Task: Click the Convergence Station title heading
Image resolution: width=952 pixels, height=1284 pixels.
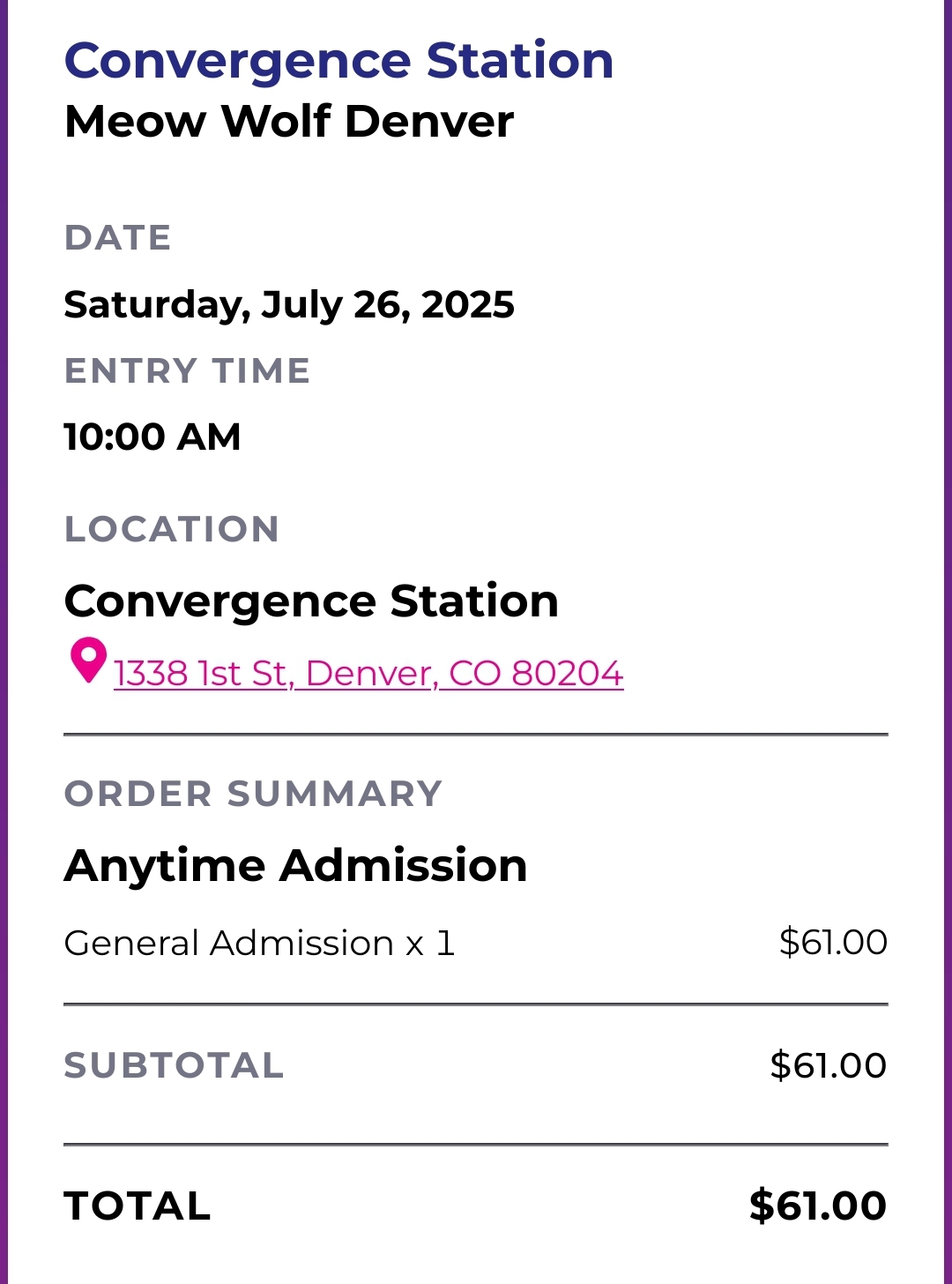Action: (x=339, y=61)
